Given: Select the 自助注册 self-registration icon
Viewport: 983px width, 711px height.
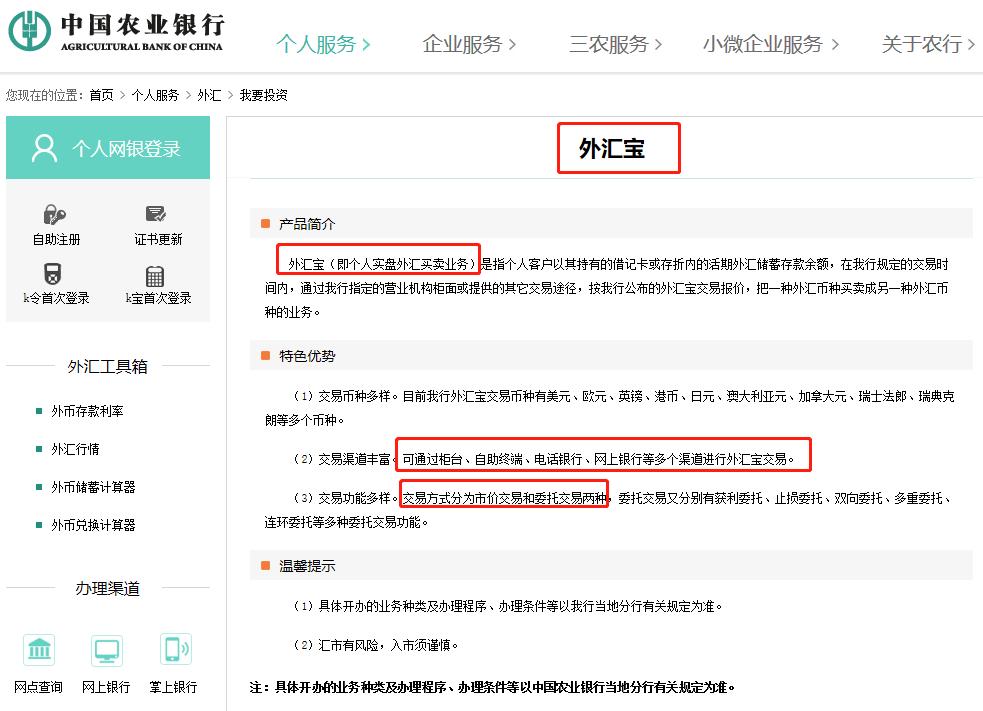Looking at the screenshot, I should coord(55,223).
